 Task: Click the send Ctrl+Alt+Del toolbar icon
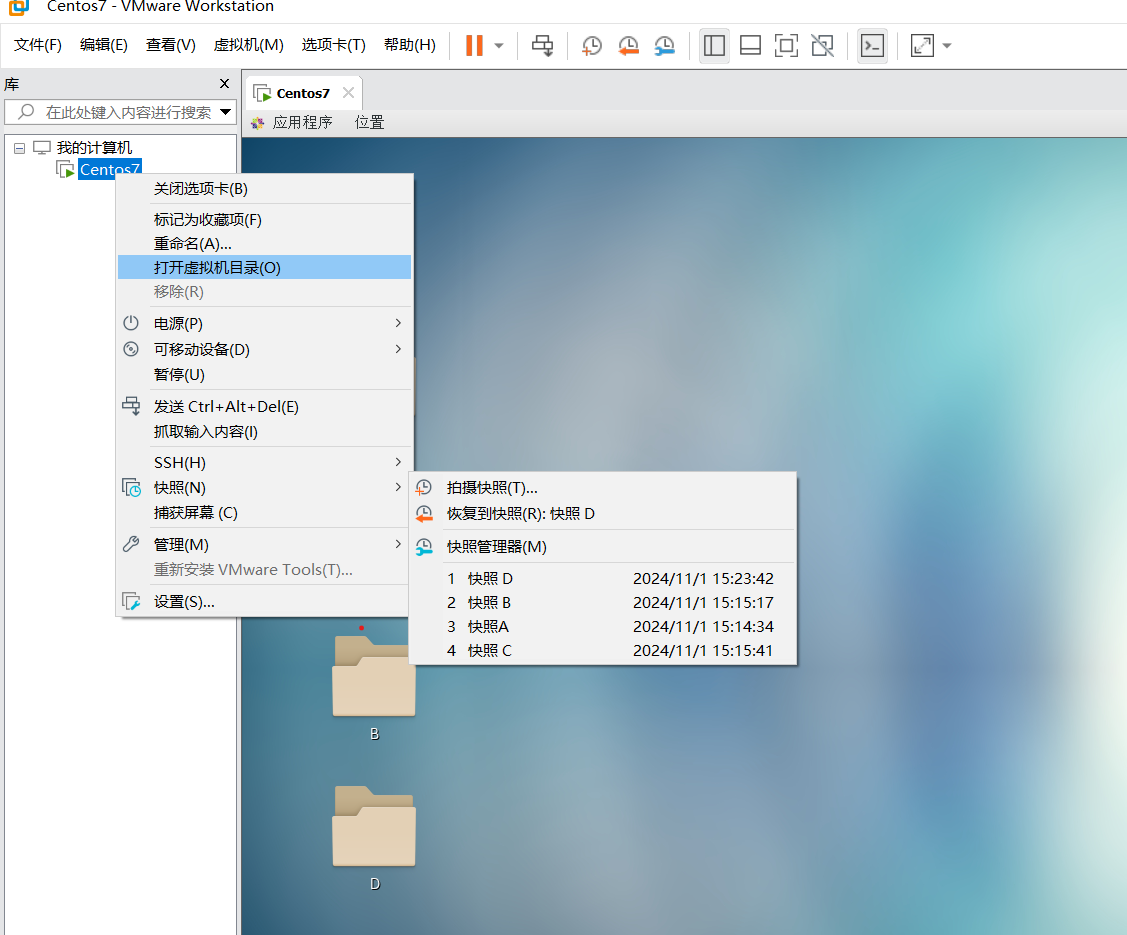[x=543, y=45]
